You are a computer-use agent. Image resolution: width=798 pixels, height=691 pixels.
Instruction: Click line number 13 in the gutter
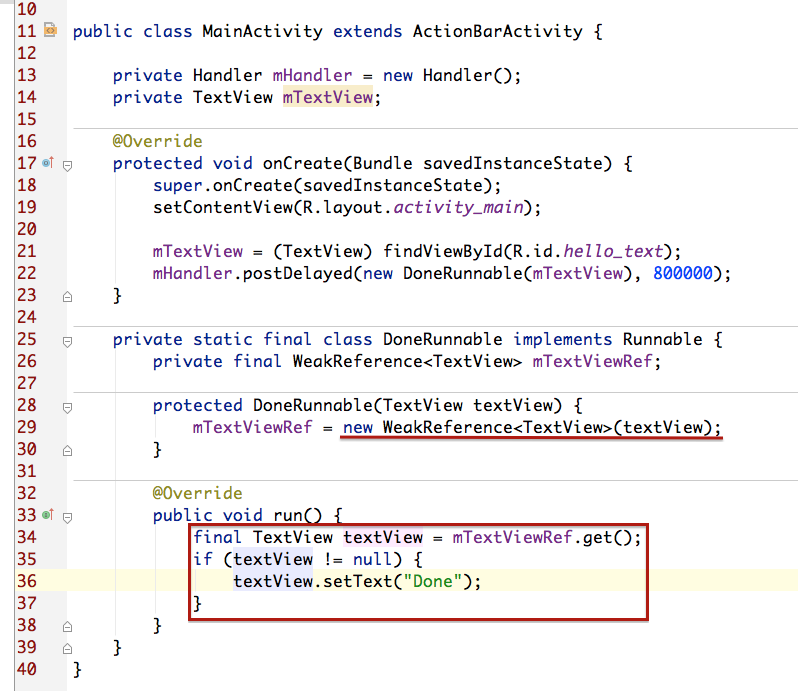coord(27,75)
